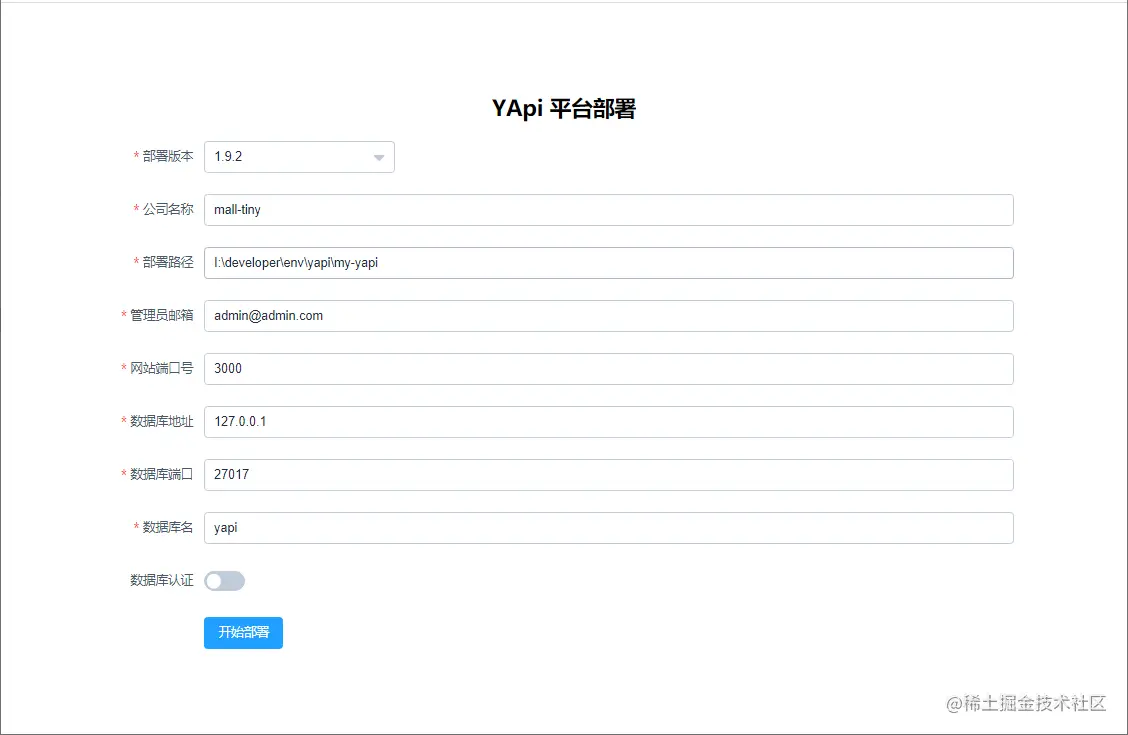1128x735 pixels.
Task: Click the 开始部署 start deploy button
Action: 243,633
